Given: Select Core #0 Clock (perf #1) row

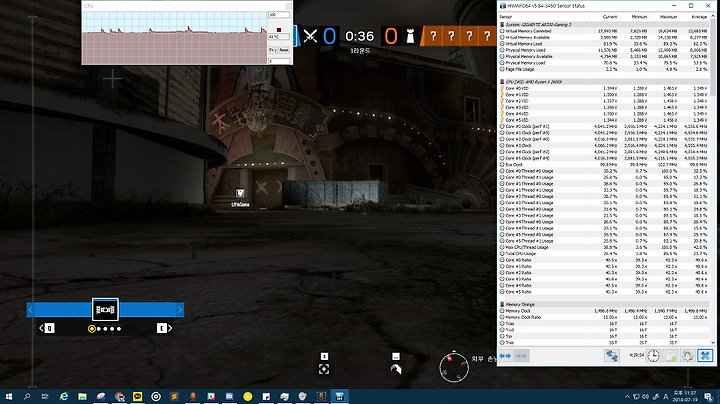Looking at the screenshot, I should tap(604, 126).
